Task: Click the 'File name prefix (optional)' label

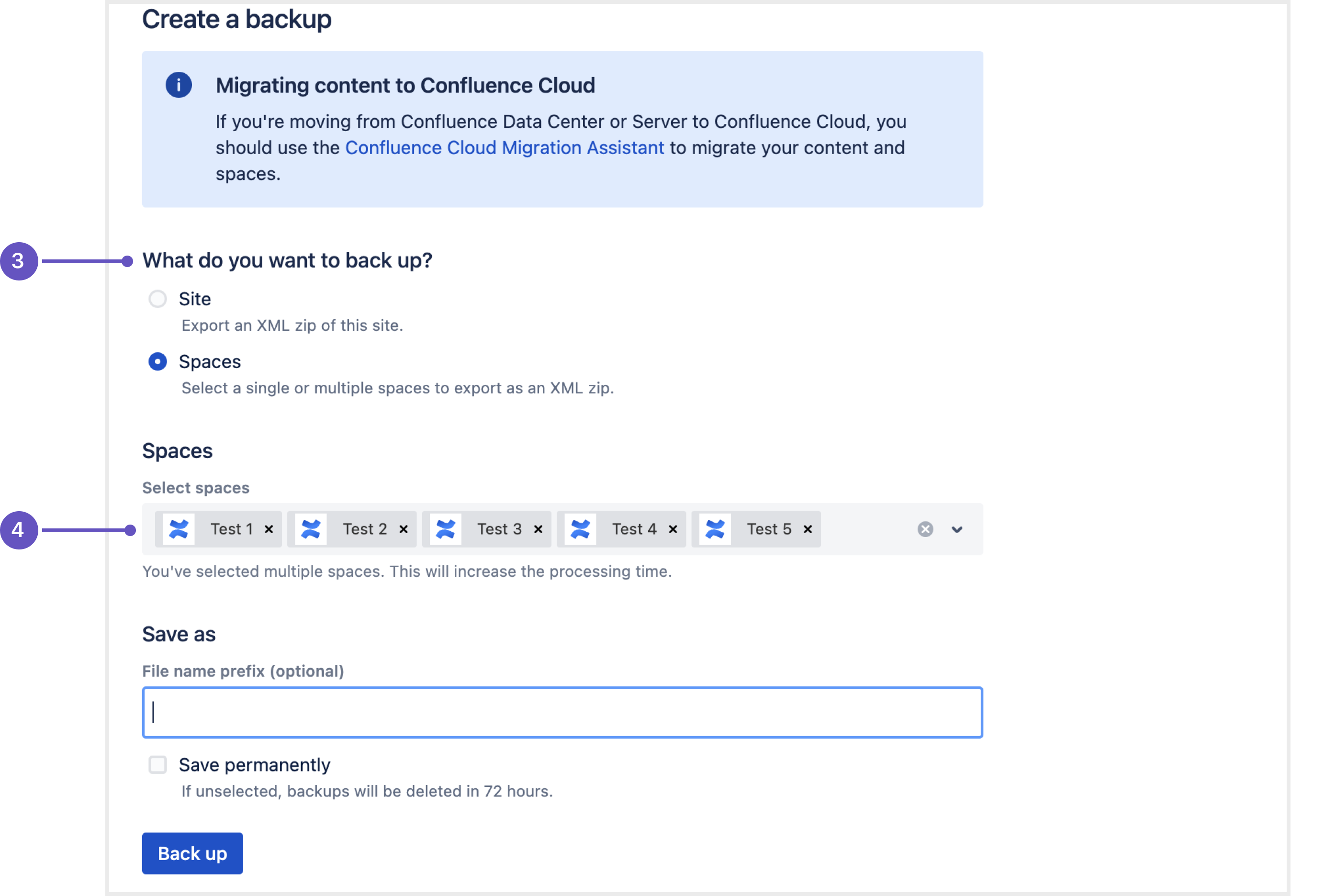Action: click(243, 671)
